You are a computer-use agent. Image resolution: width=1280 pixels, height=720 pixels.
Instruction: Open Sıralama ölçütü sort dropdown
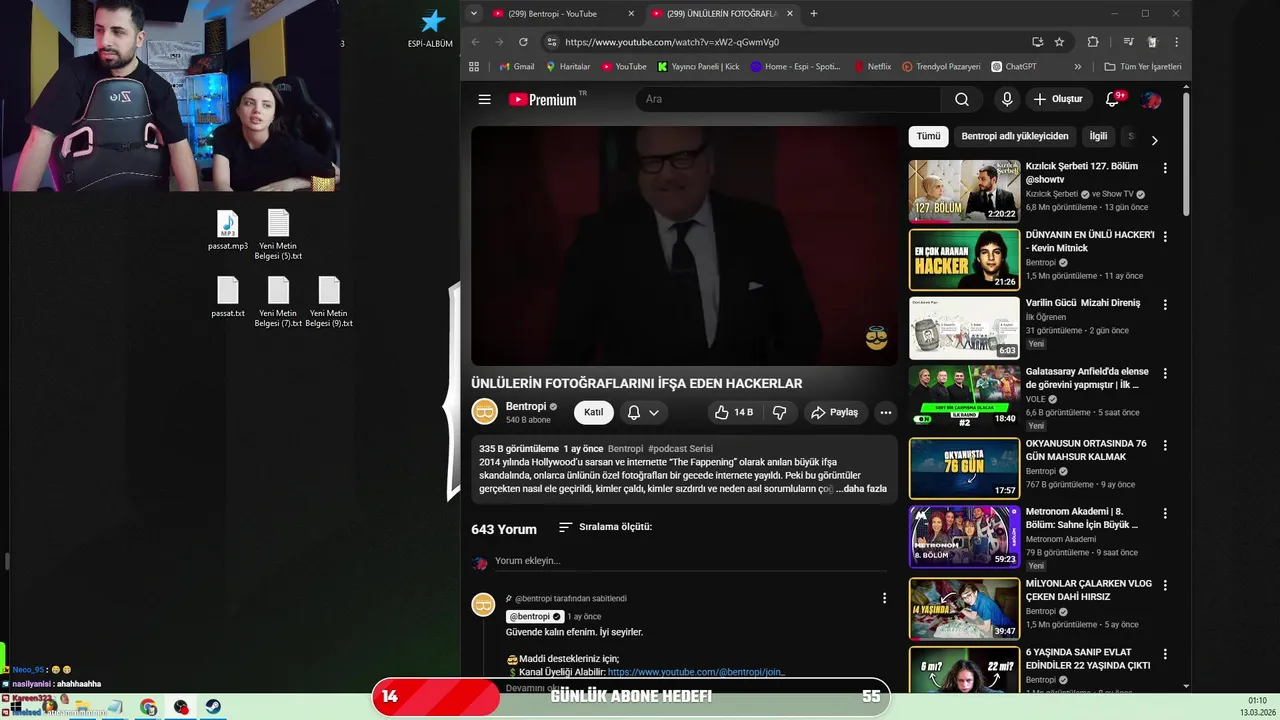point(605,527)
